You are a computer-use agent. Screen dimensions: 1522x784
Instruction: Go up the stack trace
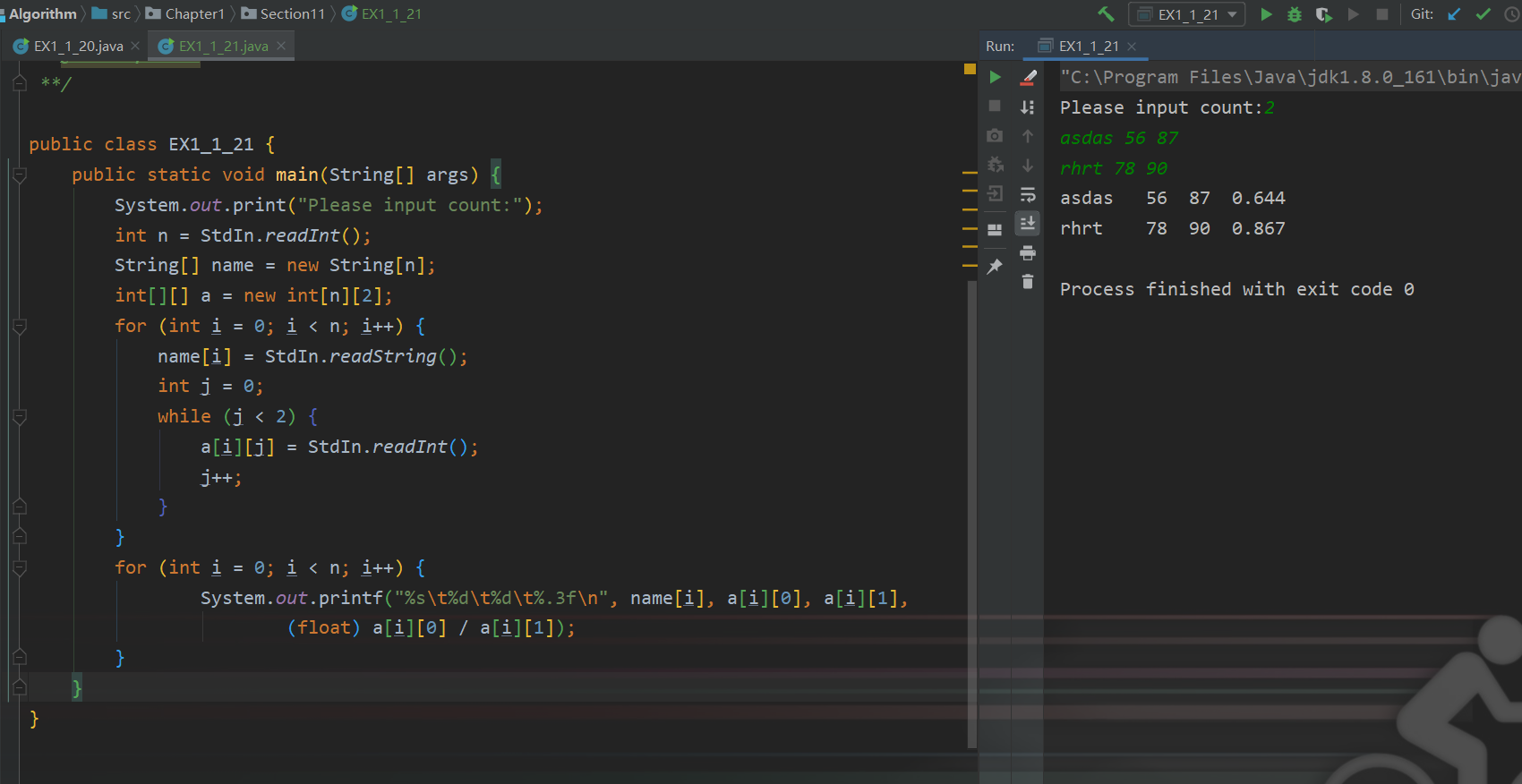click(1028, 136)
